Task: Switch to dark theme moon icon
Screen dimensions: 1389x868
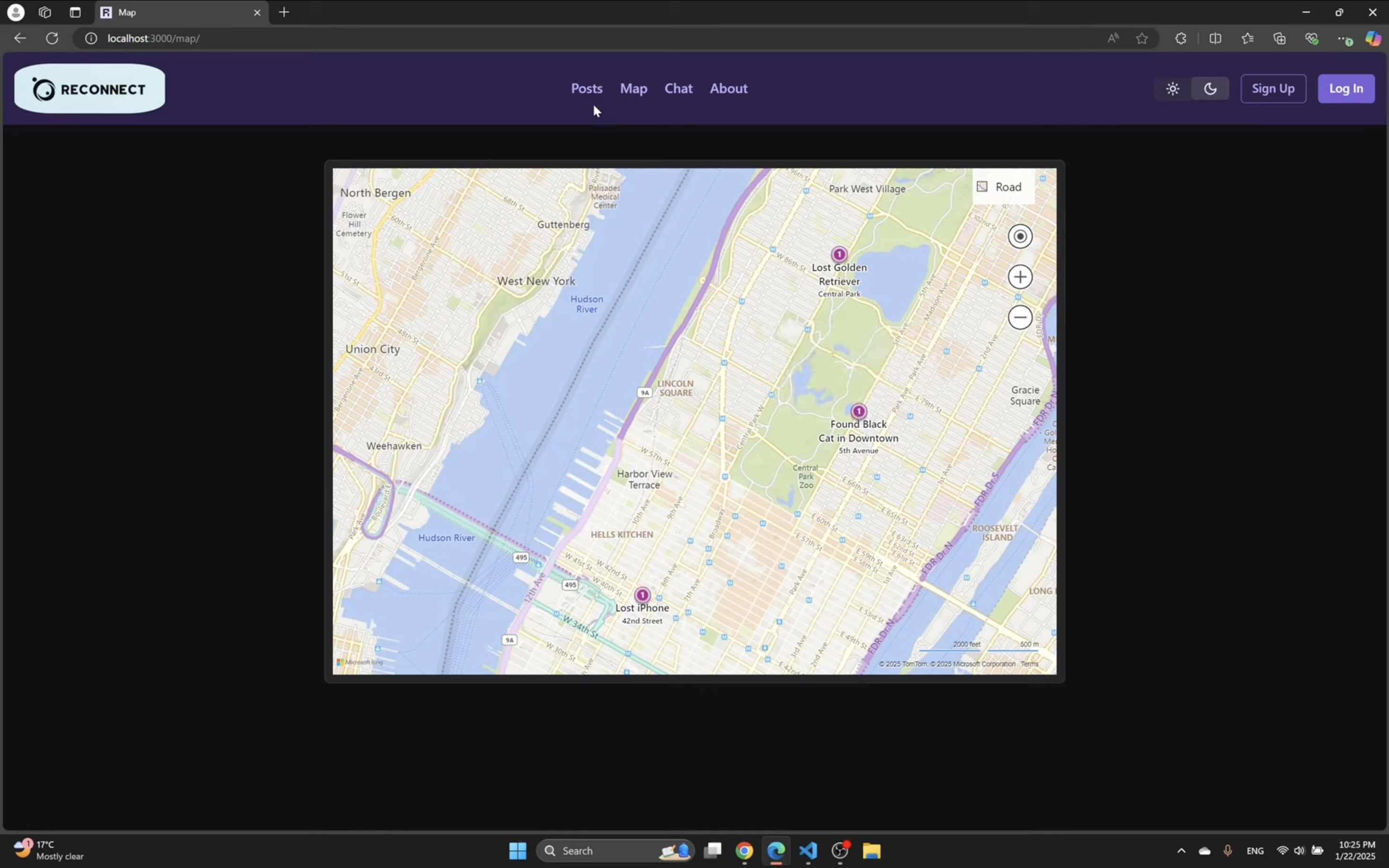Action: 1210,89
